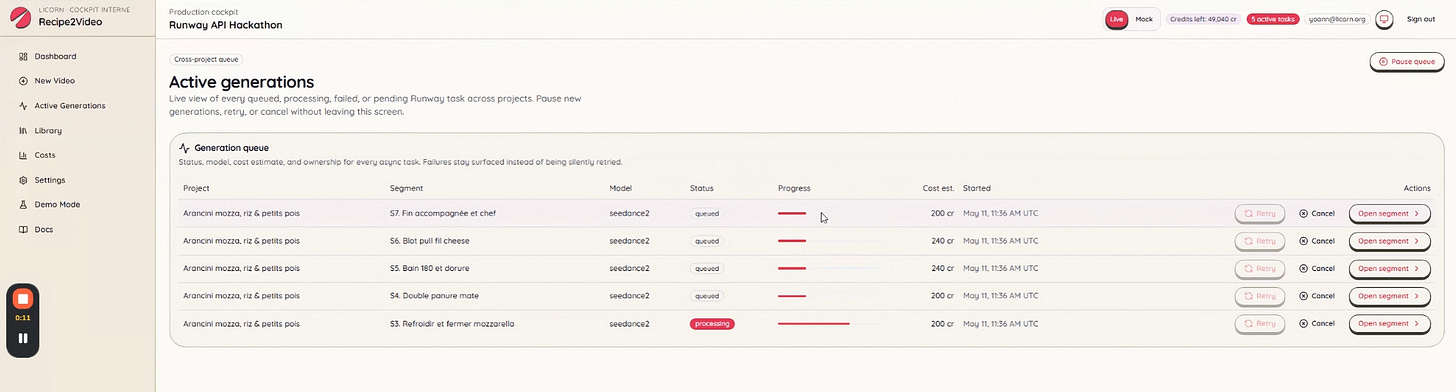Viewport: 1456px width, 392px height.
Task: Click the Status column header
Action: coord(701,188)
